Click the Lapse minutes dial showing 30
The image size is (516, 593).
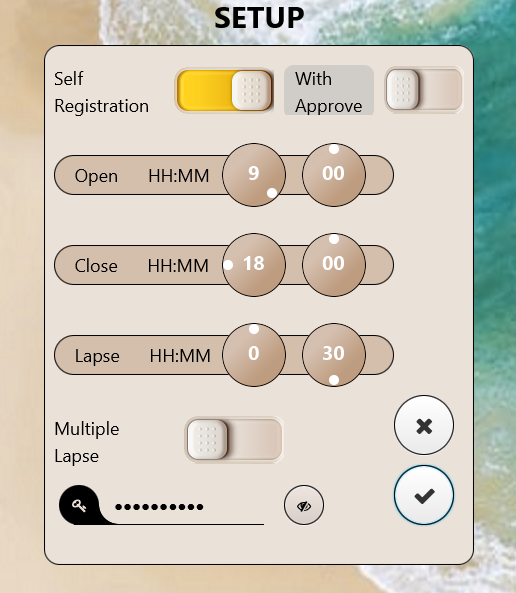[x=334, y=355]
